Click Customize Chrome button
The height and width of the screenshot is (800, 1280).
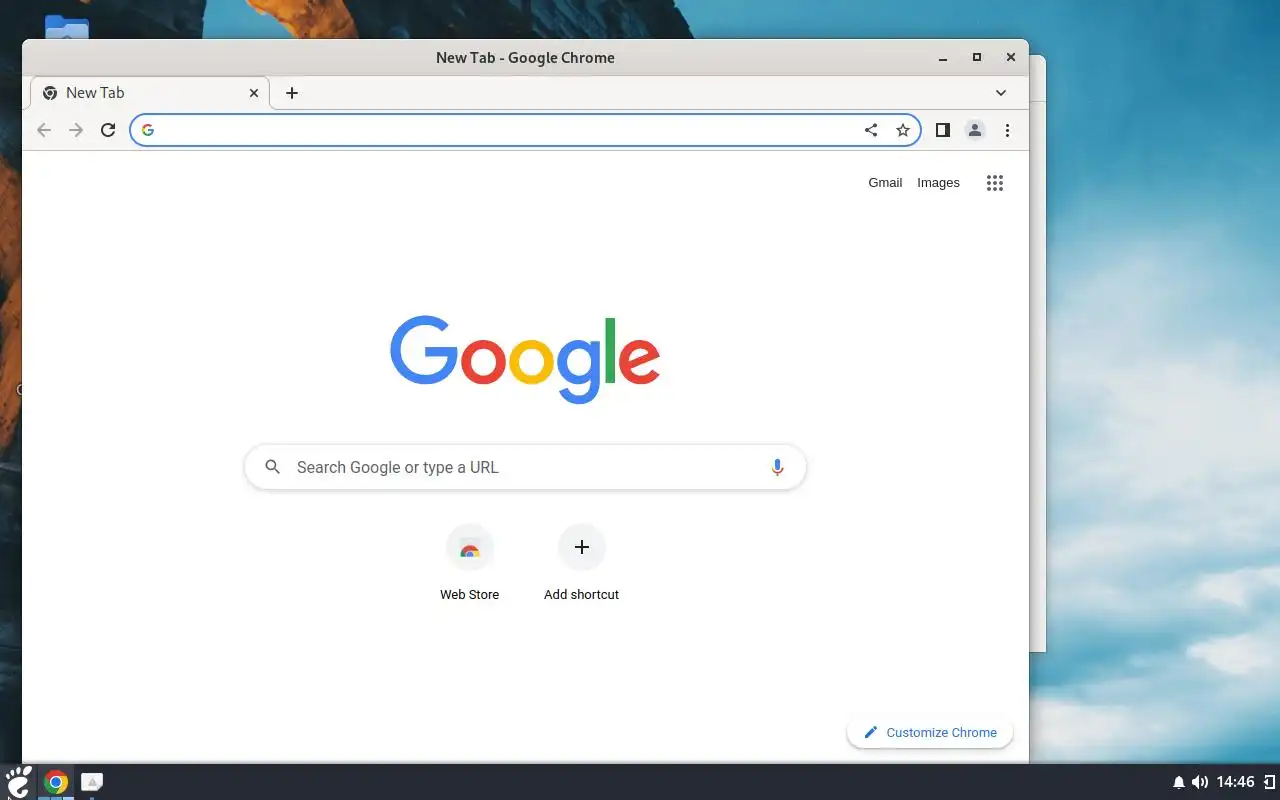930,732
